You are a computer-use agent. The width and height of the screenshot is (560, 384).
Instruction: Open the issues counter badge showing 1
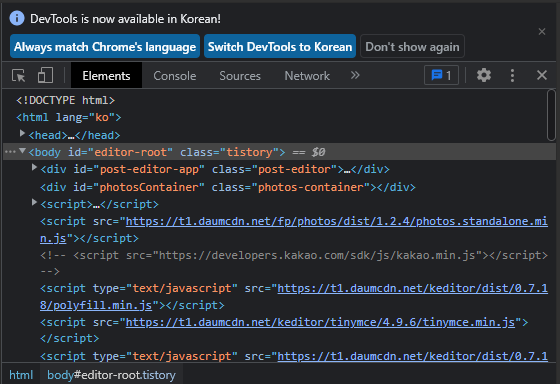coord(441,75)
